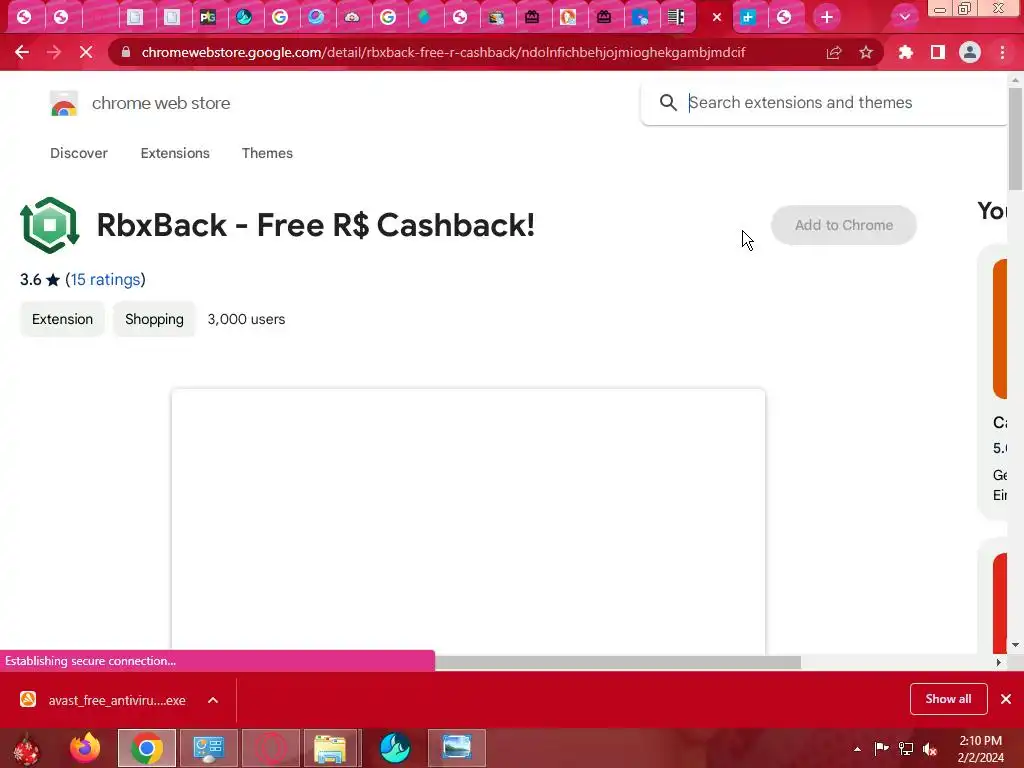Viewport: 1024px width, 768px height.
Task: Toggle the Chrome side panel
Action: [938, 52]
